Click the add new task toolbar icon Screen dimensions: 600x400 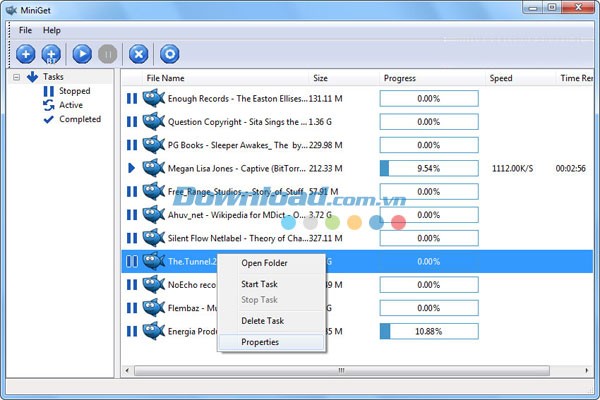click(25, 54)
